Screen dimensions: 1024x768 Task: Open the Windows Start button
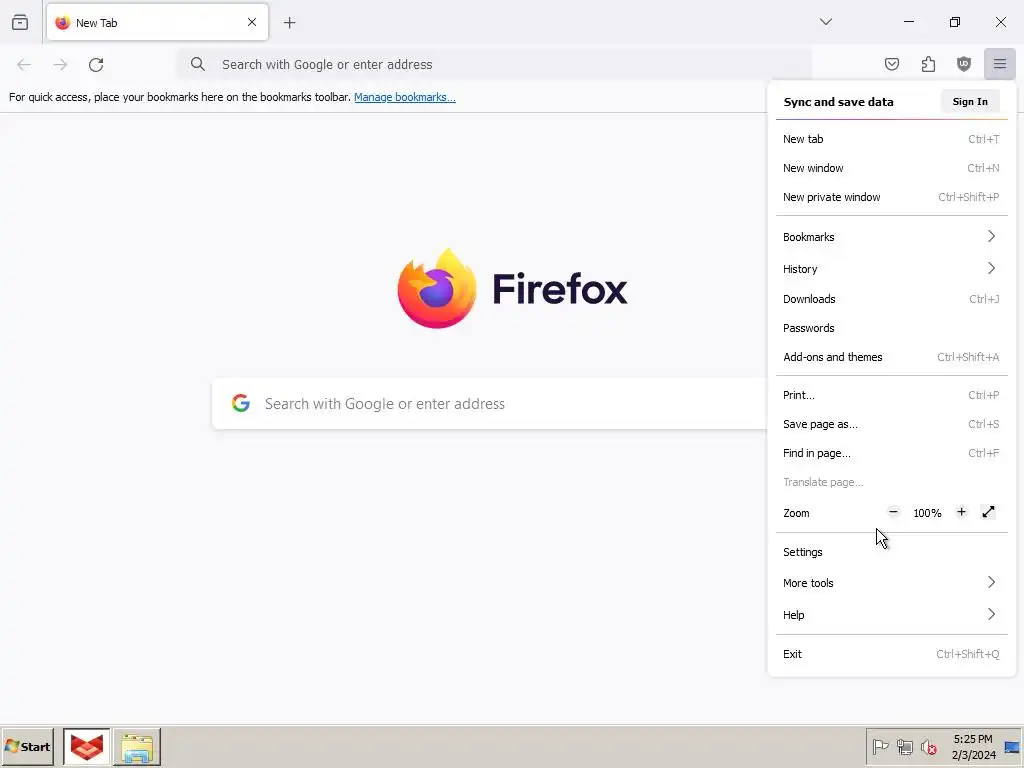[x=27, y=746]
